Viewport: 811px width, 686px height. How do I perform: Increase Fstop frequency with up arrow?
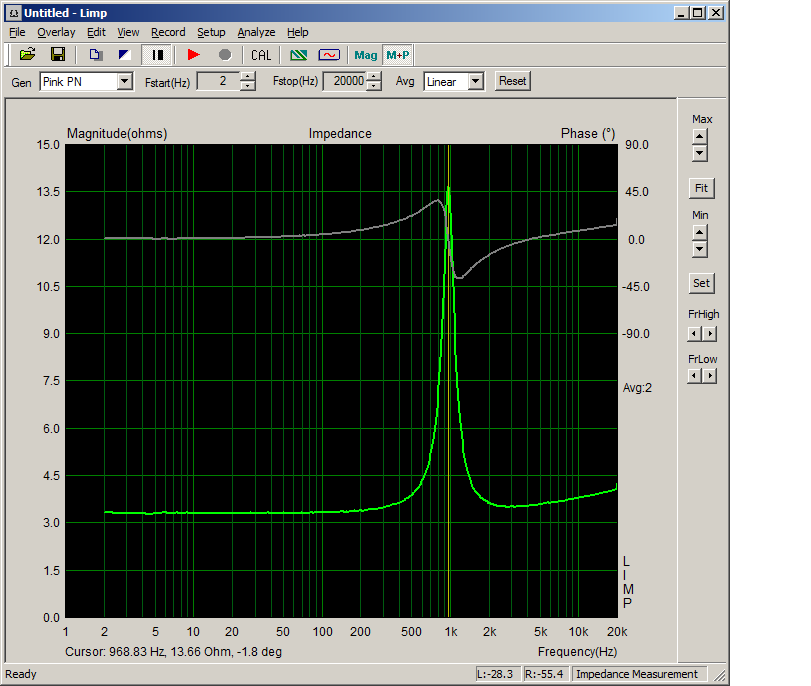[374, 77]
